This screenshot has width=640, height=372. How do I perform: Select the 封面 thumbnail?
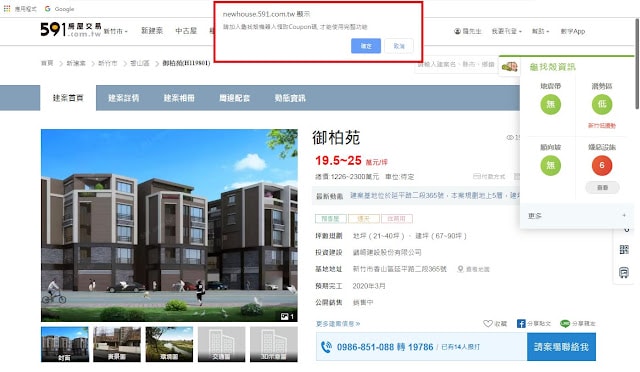65,344
